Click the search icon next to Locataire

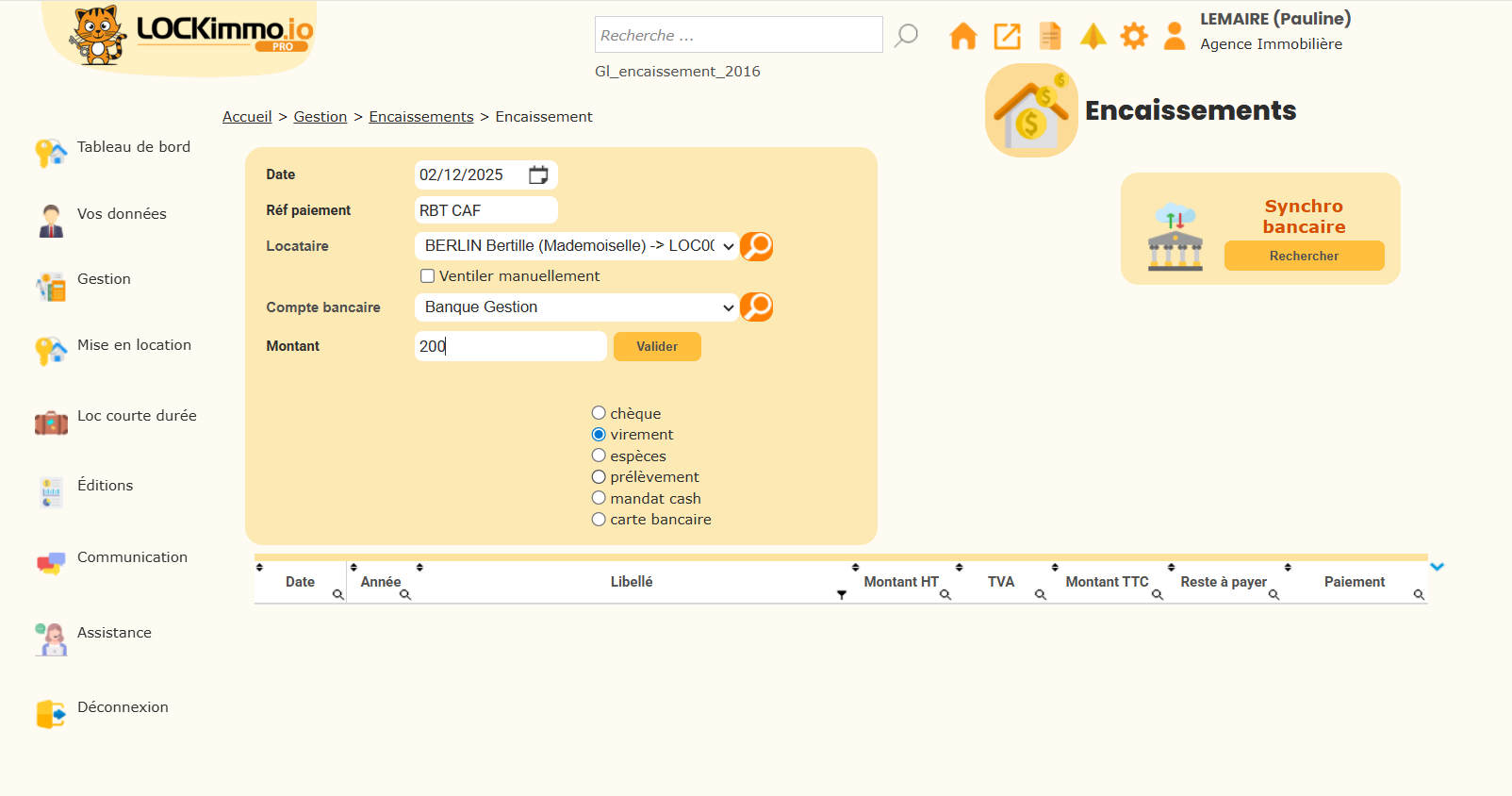pyautogui.click(x=756, y=246)
